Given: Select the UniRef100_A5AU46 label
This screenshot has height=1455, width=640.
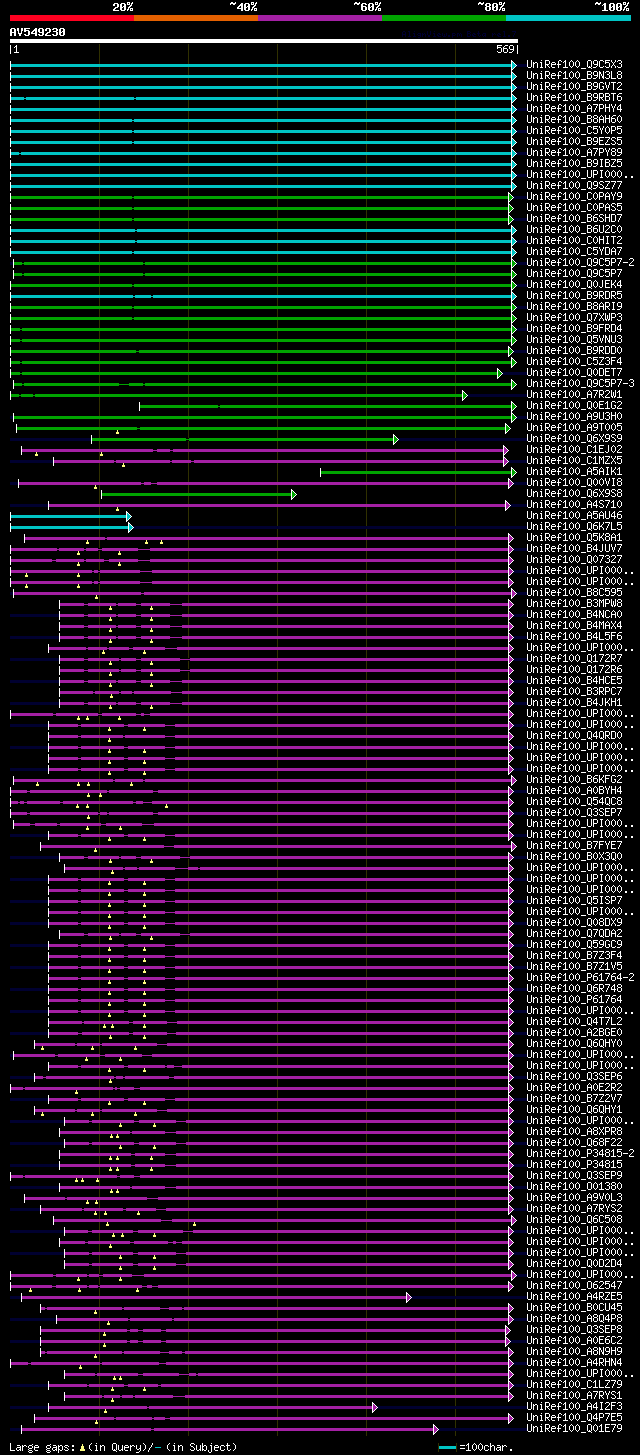Looking at the screenshot, I should tap(574, 515).
